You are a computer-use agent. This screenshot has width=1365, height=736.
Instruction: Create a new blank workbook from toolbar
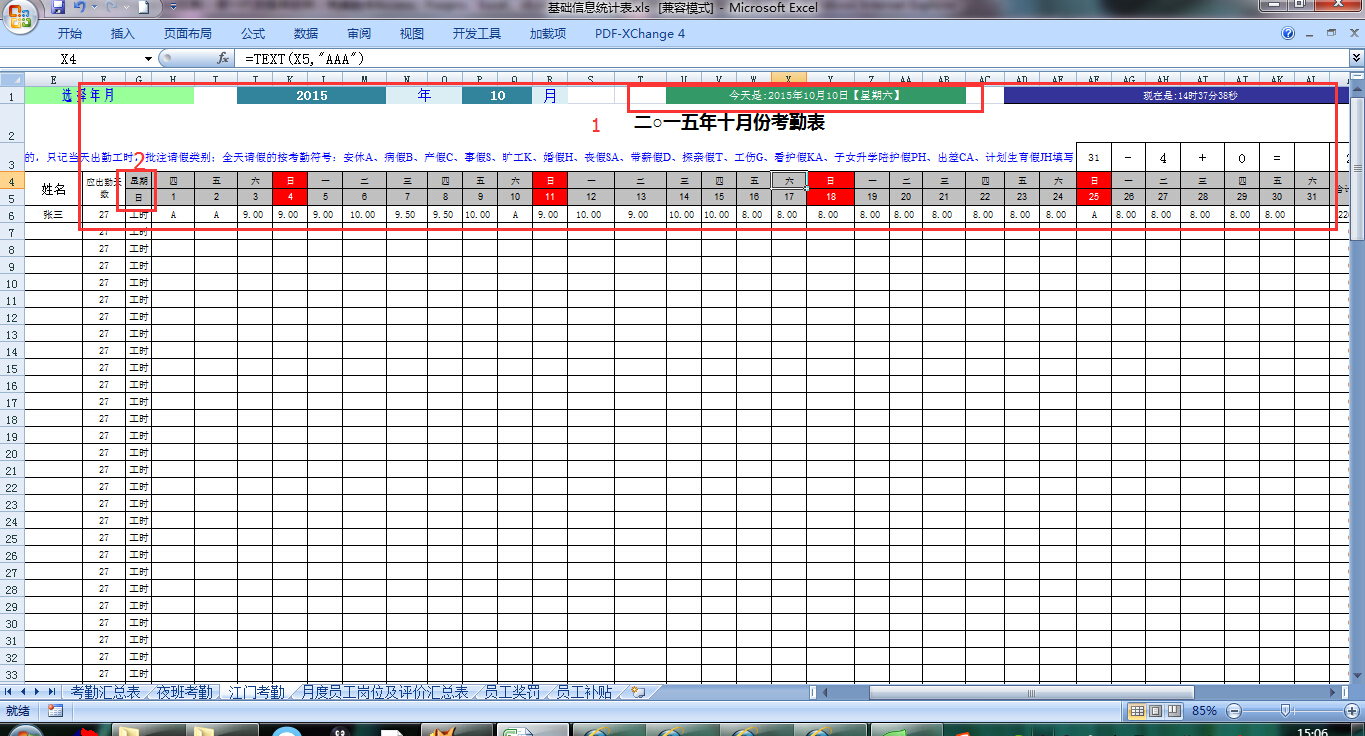click(x=143, y=8)
